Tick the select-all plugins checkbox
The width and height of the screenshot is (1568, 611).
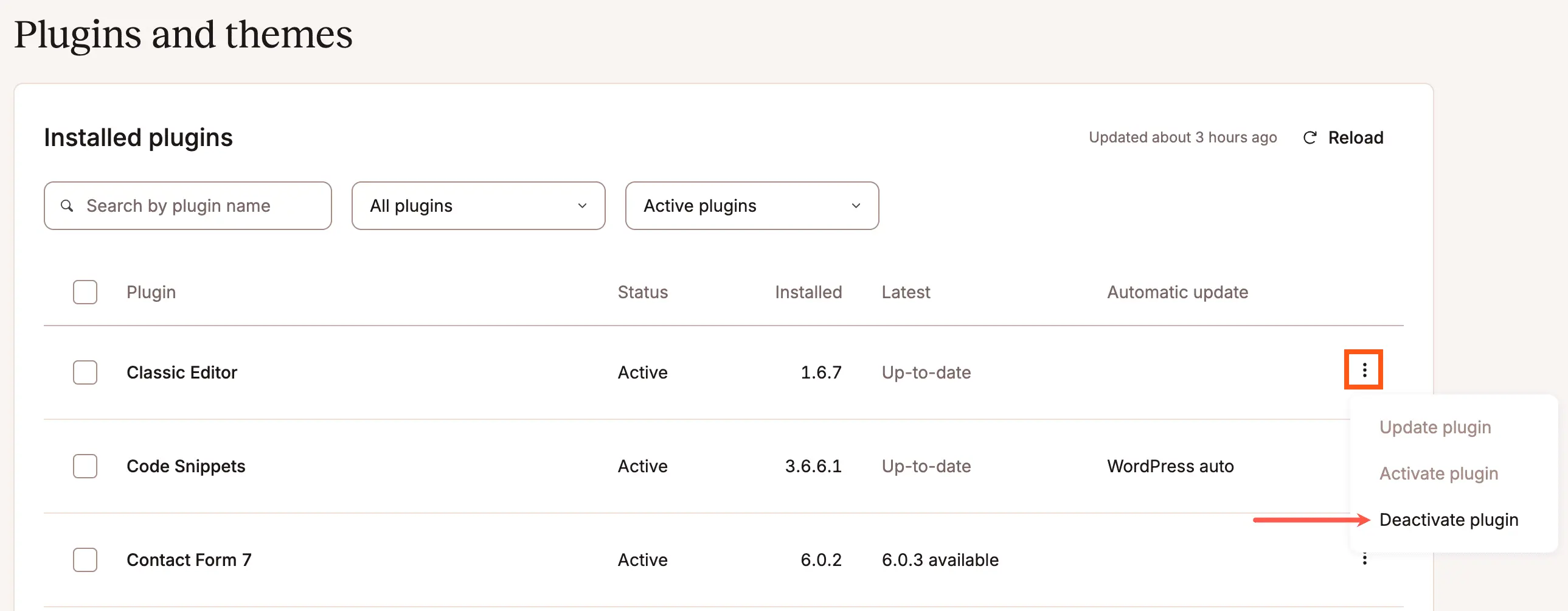coord(85,292)
